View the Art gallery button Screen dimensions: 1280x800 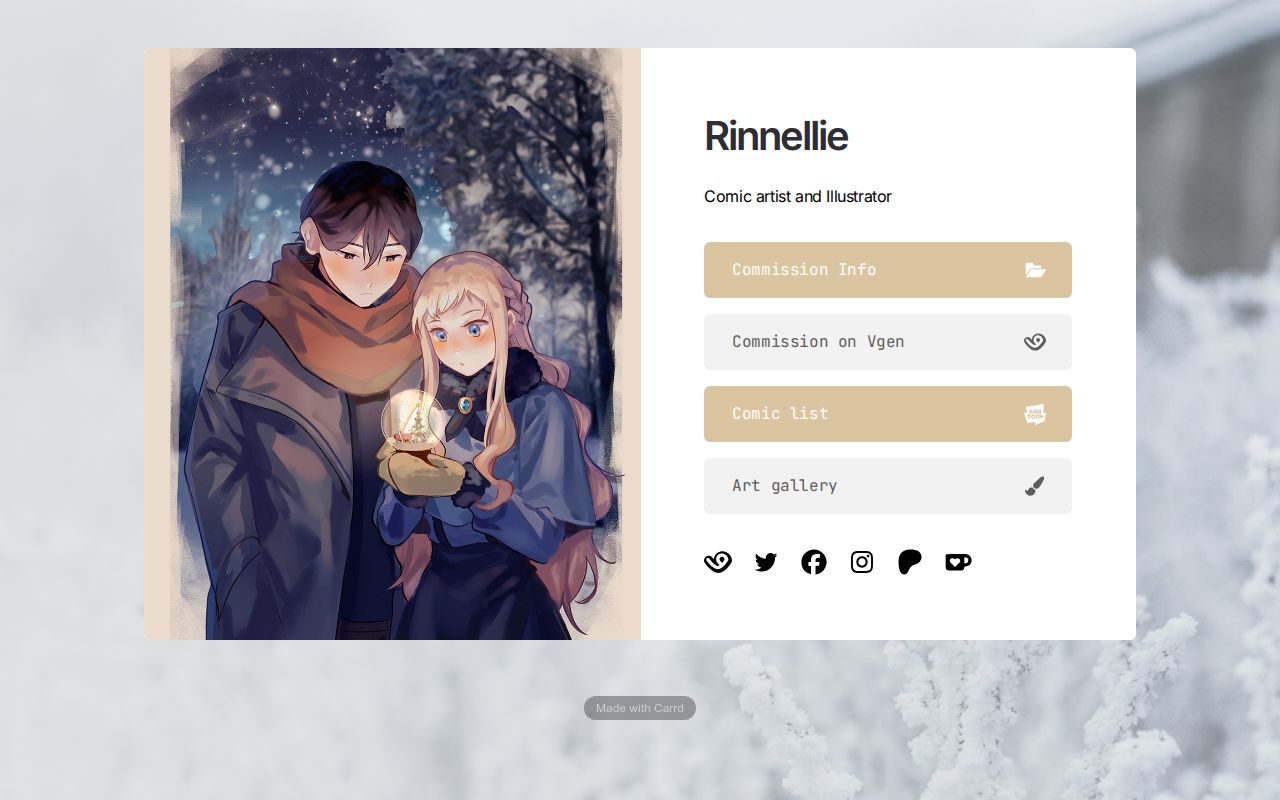(x=888, y=486)
